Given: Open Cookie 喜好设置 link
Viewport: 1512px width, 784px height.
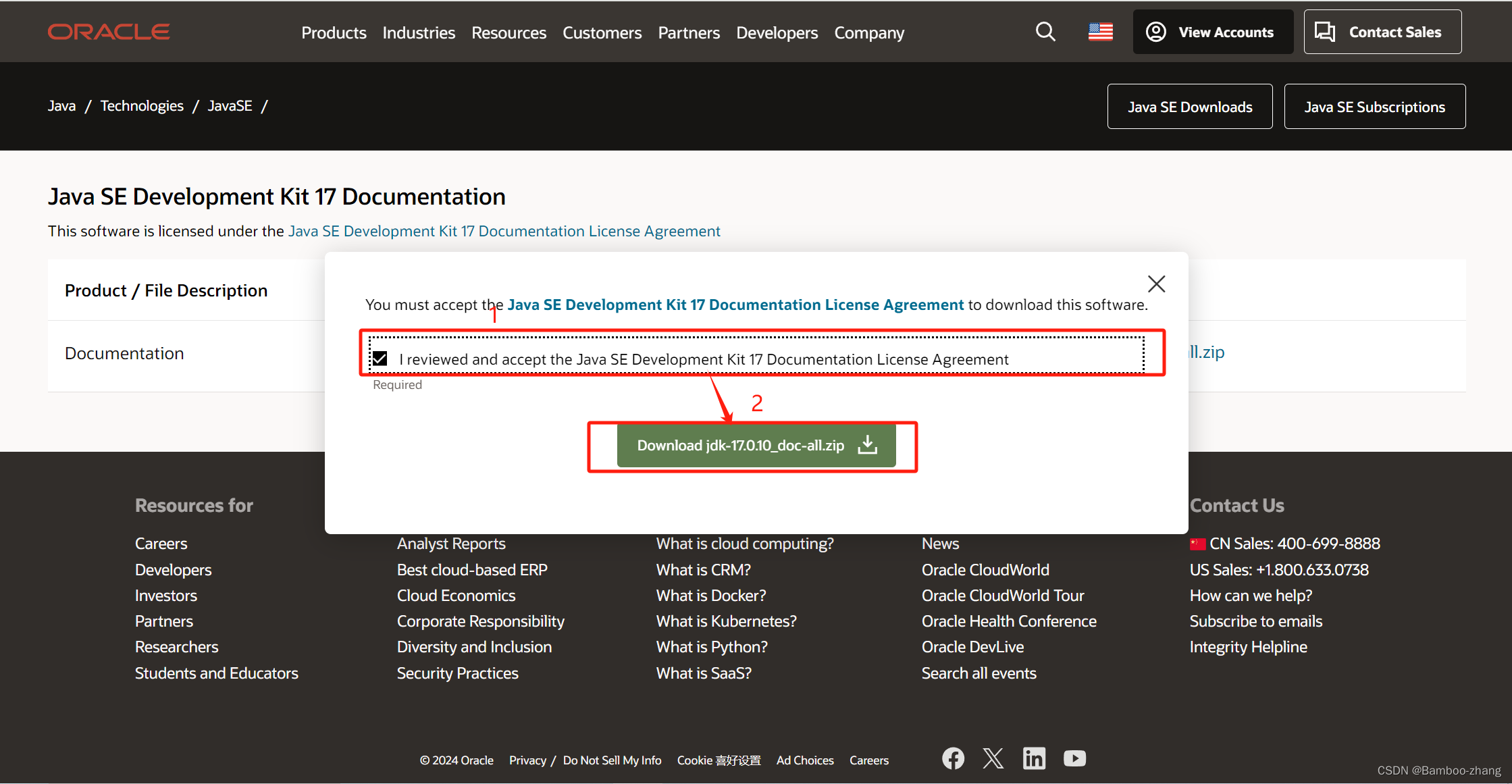Looking at the screenshot, I should coord(719,760).
